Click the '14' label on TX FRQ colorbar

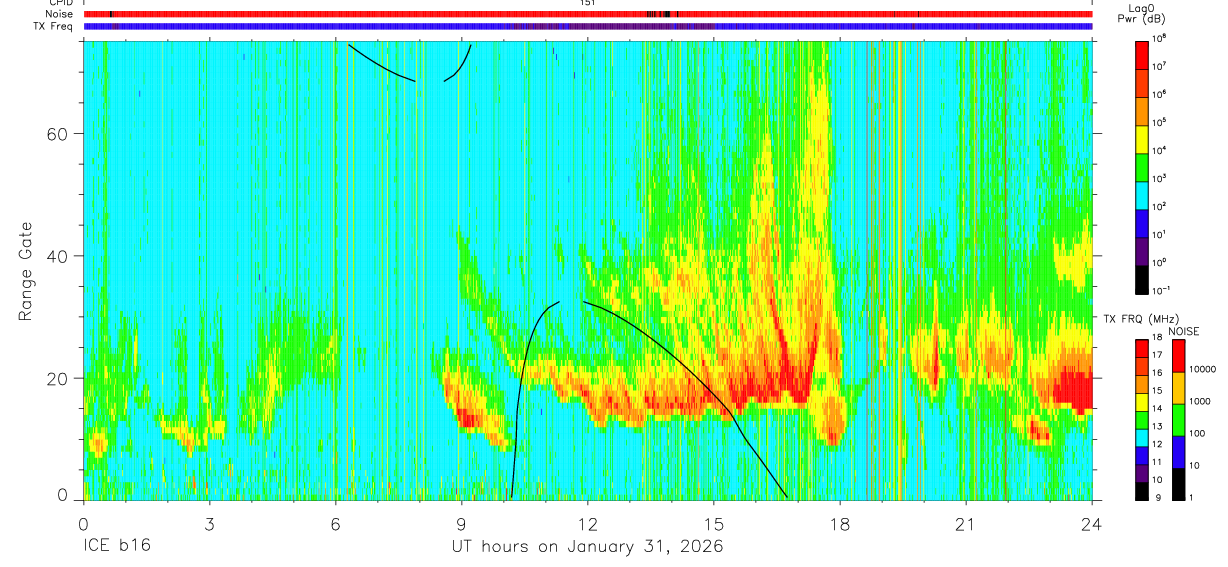click(x=1158, y=408)
